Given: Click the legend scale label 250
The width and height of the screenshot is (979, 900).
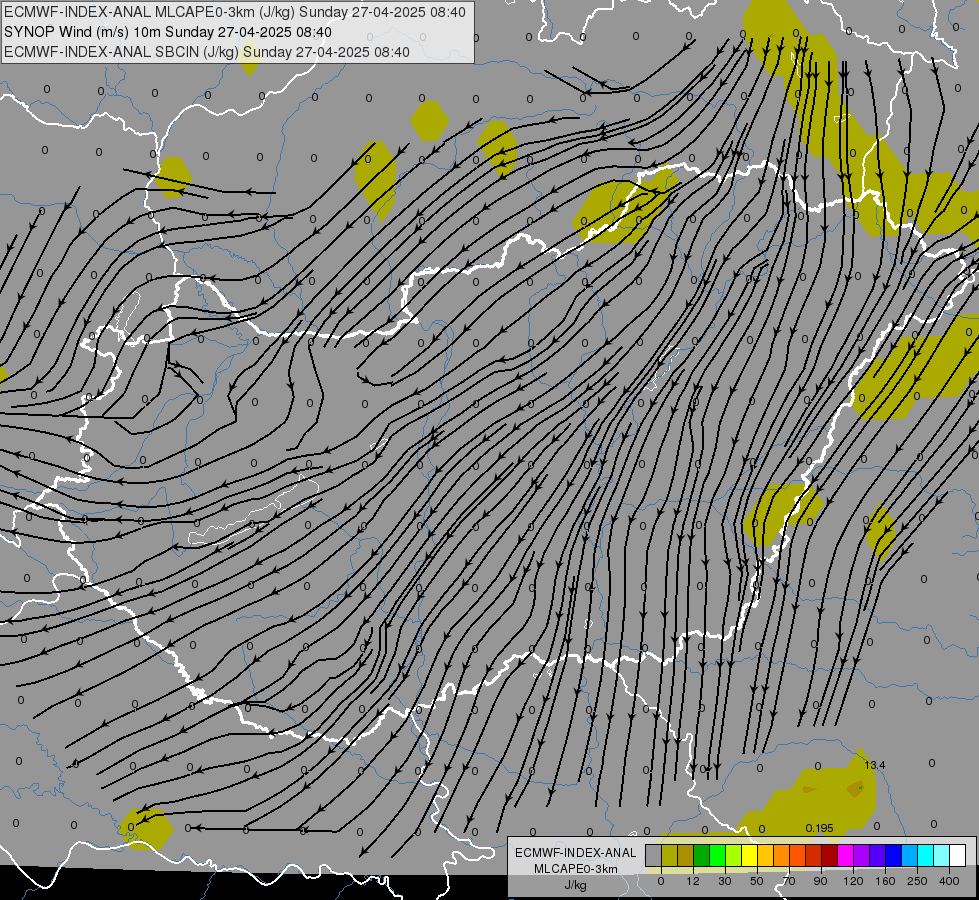Looking at the screenshot, I should pyautogui.click(x=917, y=881).
